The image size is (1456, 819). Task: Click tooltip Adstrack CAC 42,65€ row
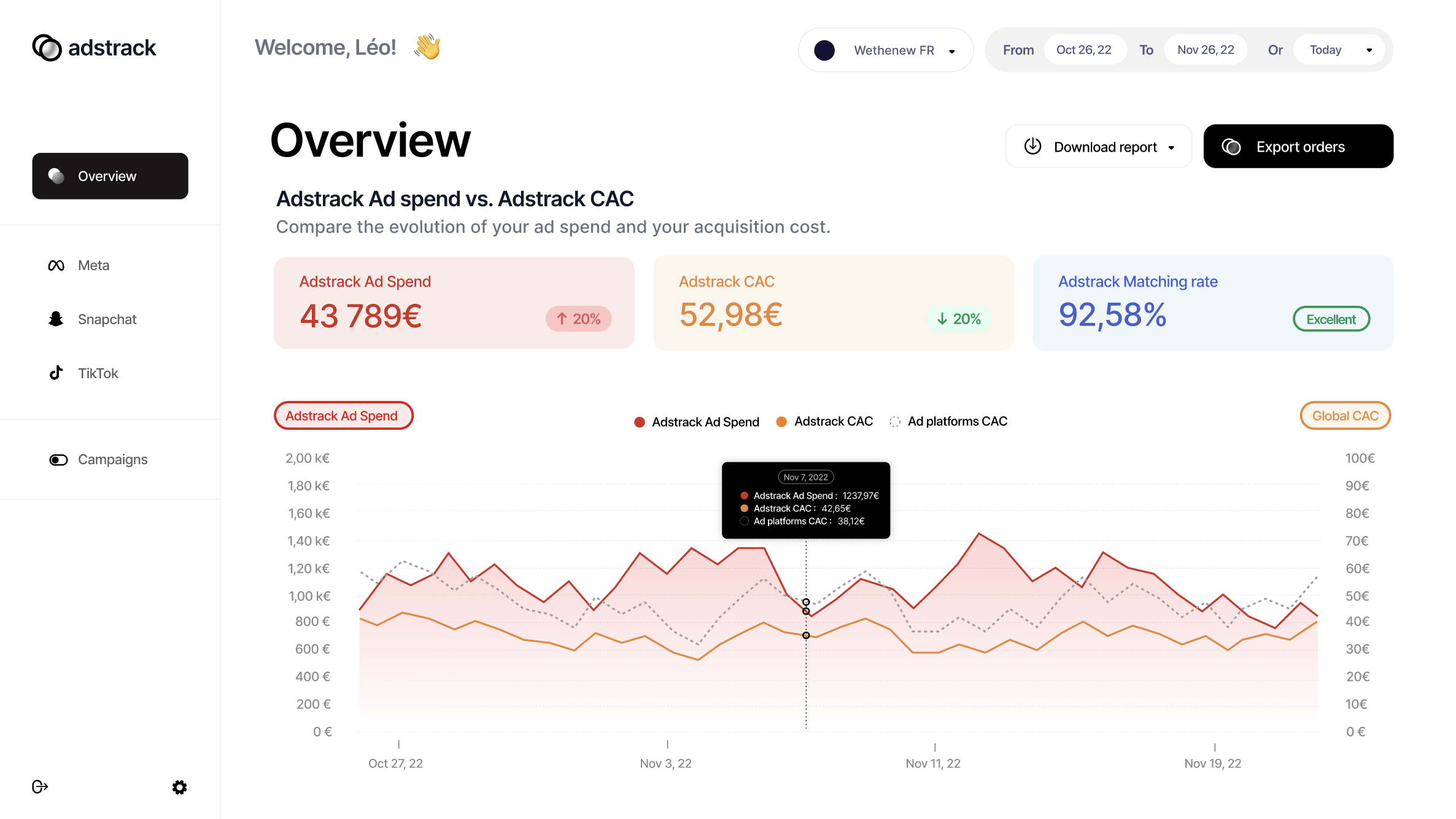click(x=796, y=508)
